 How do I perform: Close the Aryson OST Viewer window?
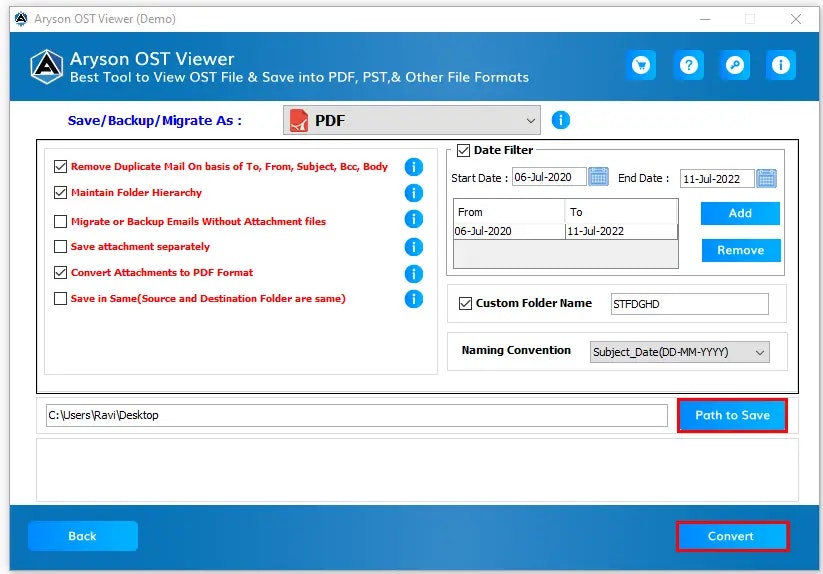(796, 19)
